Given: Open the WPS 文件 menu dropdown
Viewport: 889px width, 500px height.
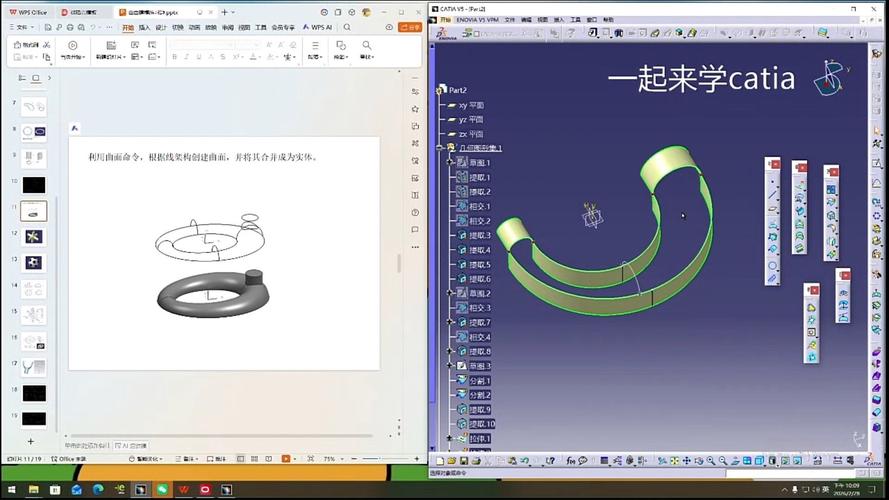Looking at the screenshot, I should 22,27.
